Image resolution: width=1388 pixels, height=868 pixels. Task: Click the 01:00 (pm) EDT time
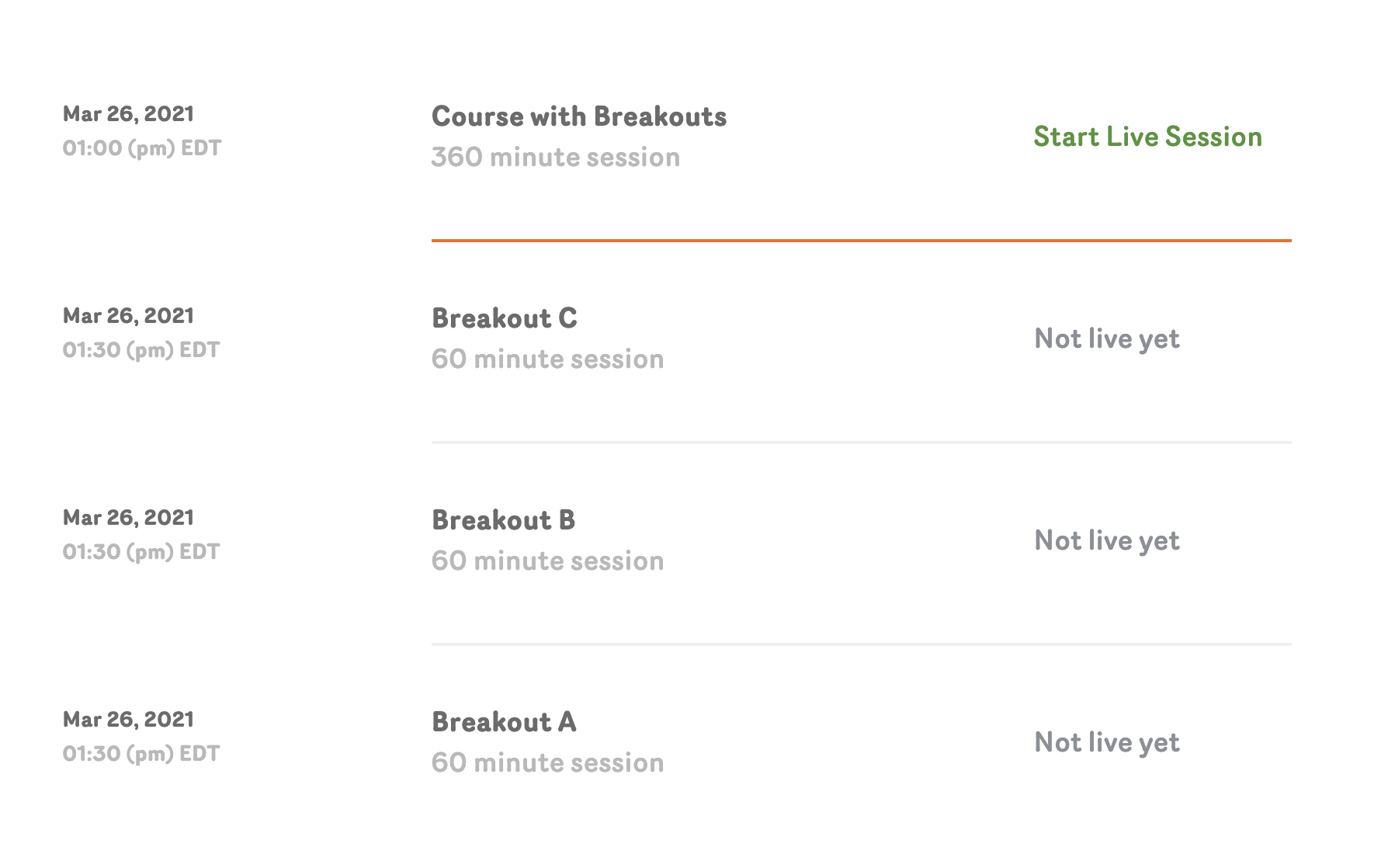tap(141, 148)
